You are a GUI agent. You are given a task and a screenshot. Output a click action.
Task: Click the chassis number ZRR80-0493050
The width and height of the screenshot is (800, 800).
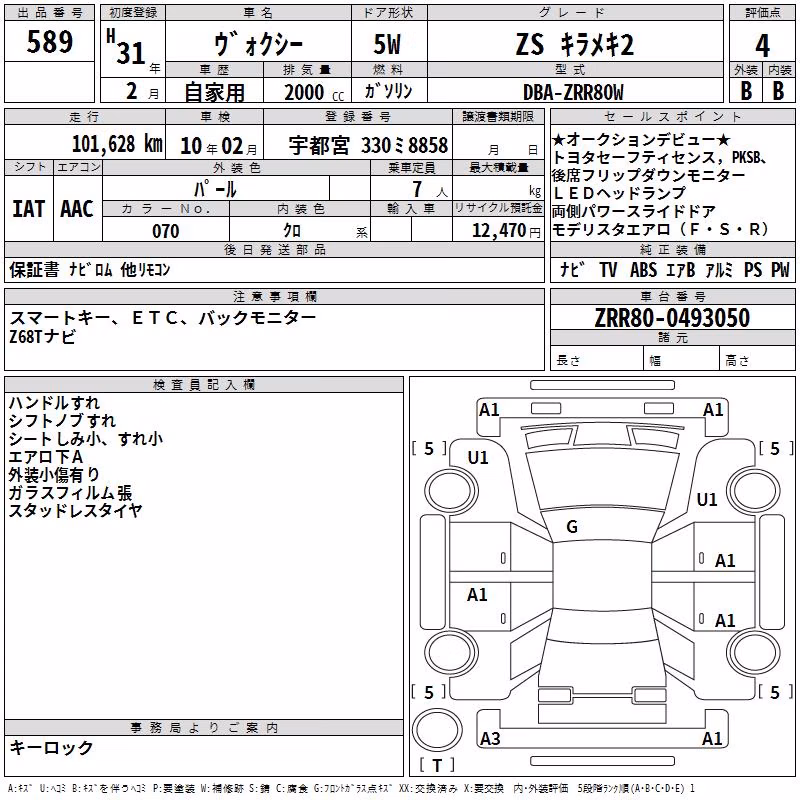pyautogui.click(x=672, y=317)
